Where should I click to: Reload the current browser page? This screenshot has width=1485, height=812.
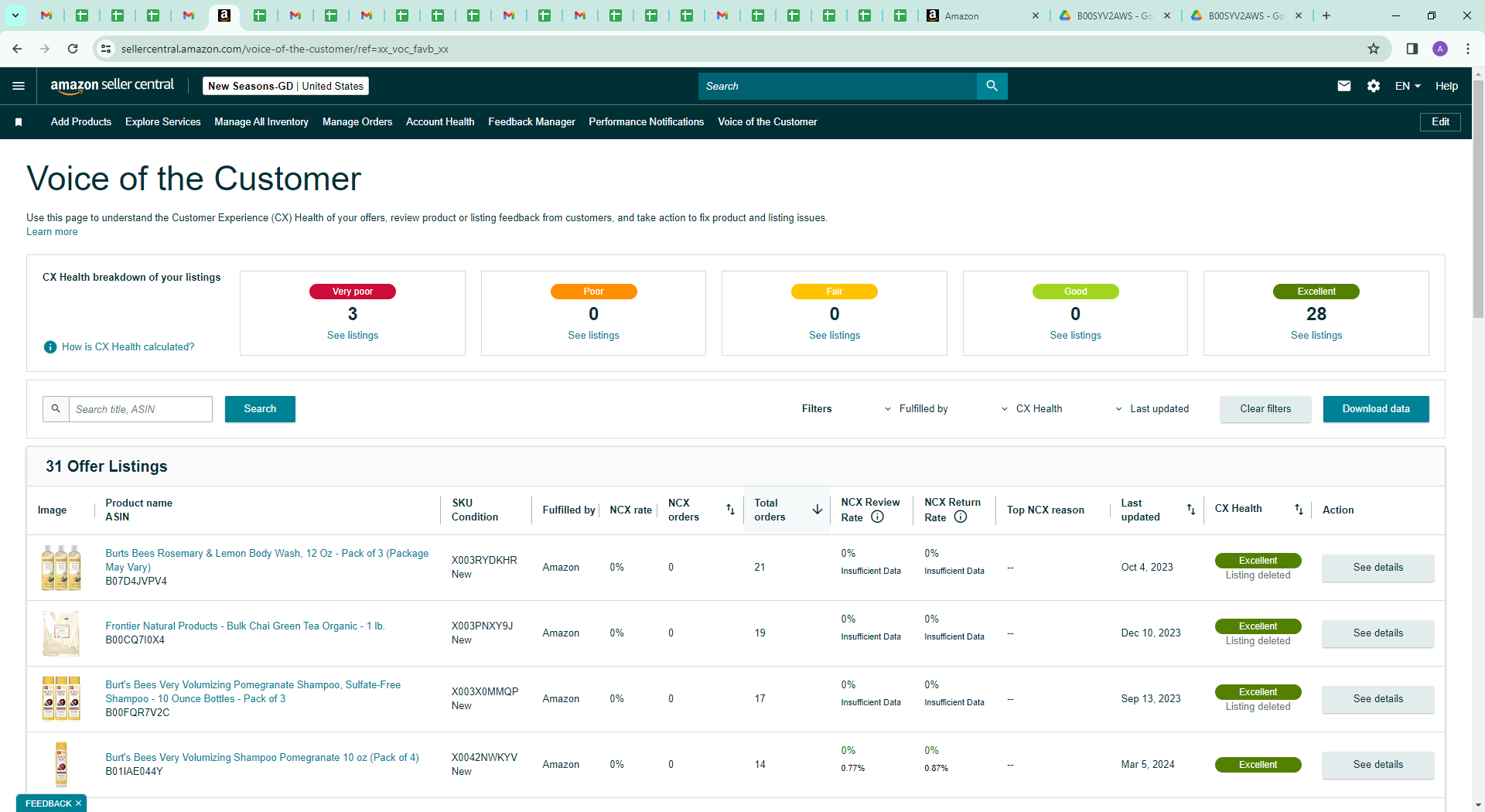point(73,49)
